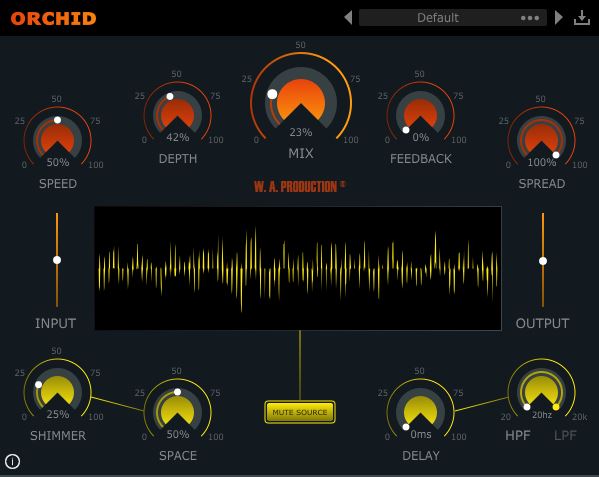Viewport: 599px width, 477px height.
Task: Click the INPUT level slider handle
Action: point(57,260)
